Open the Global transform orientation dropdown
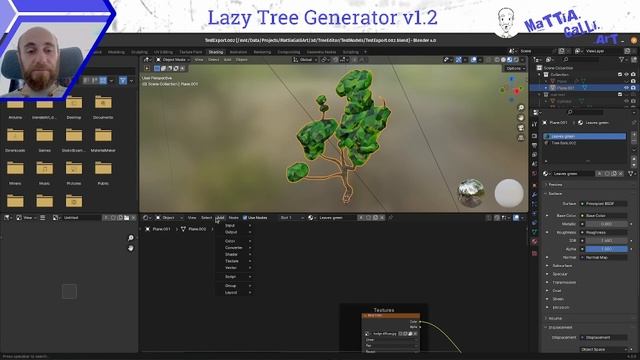The height and width of the screenshot is (360, 640). tap(304, 60)
